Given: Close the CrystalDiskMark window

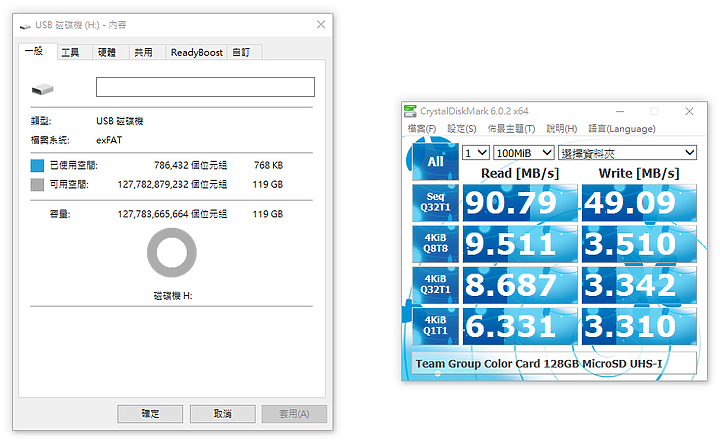Looking at the screenshot, I should tap(689, 111).
